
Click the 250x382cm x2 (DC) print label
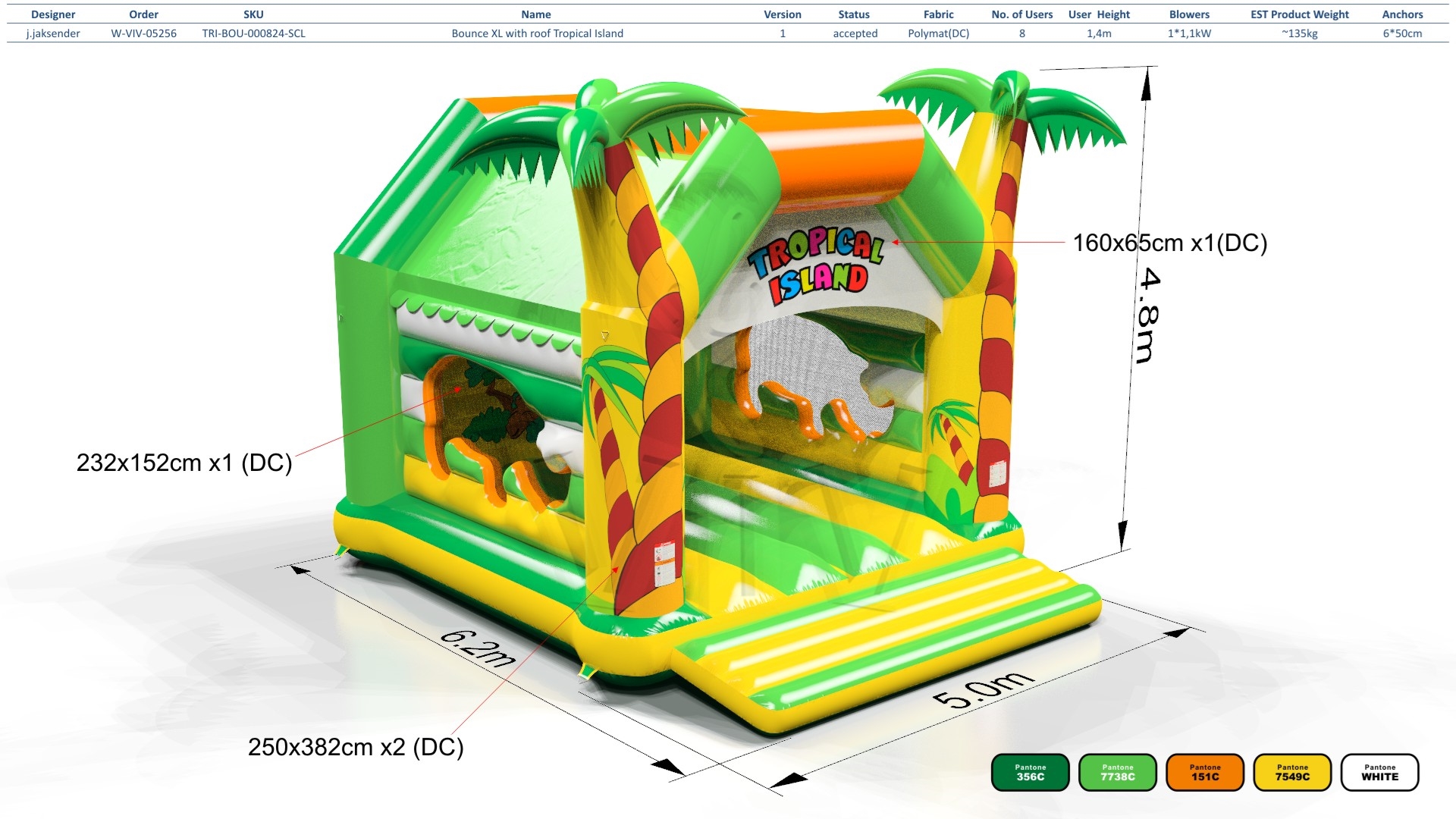pos(356,747)
